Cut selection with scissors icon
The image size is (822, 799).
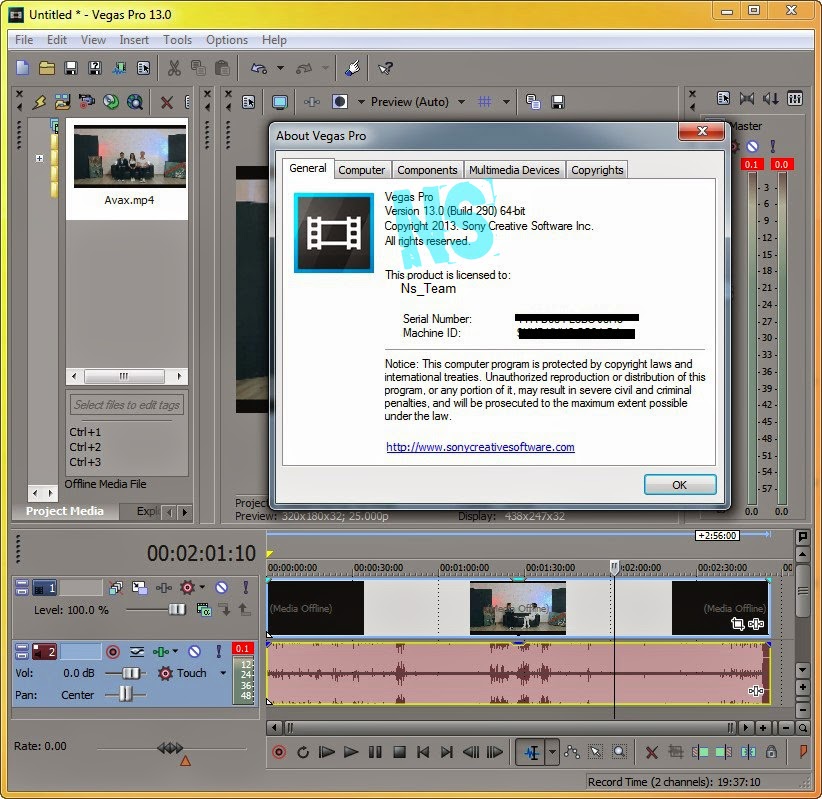pos(174,68)
